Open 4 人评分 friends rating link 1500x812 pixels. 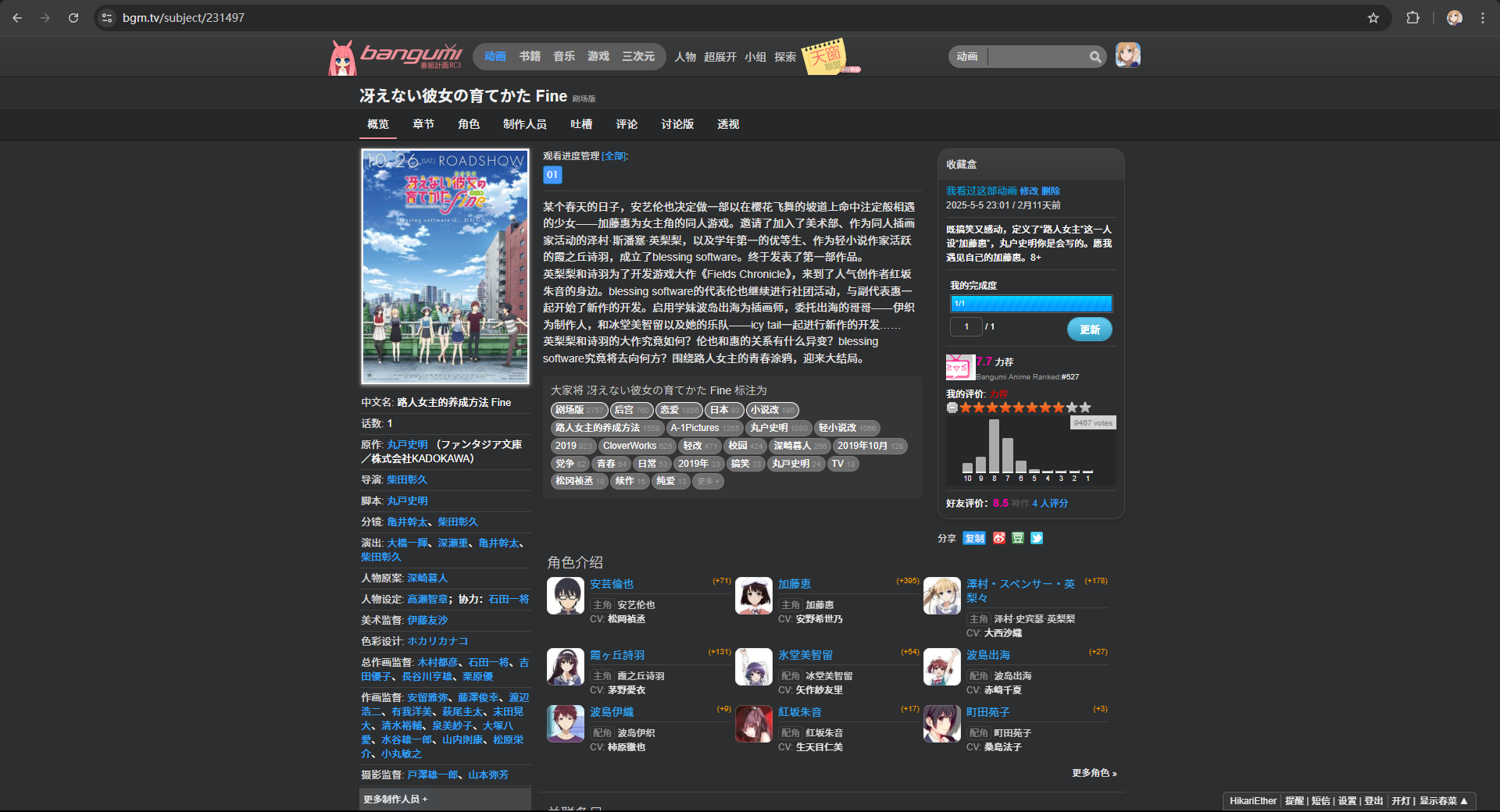click(1050, 504)
